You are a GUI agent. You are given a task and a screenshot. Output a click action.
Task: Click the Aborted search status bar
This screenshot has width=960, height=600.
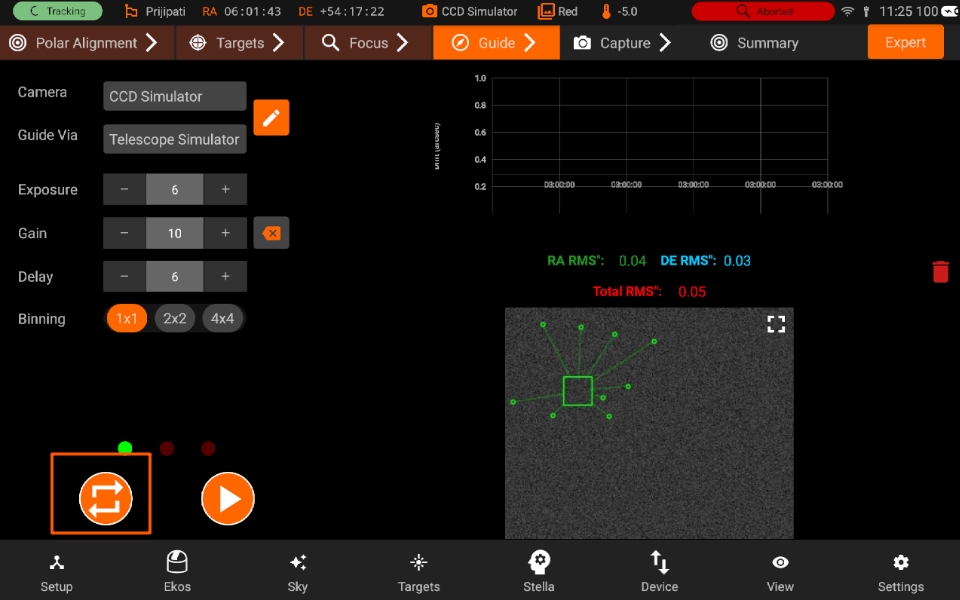763,11
